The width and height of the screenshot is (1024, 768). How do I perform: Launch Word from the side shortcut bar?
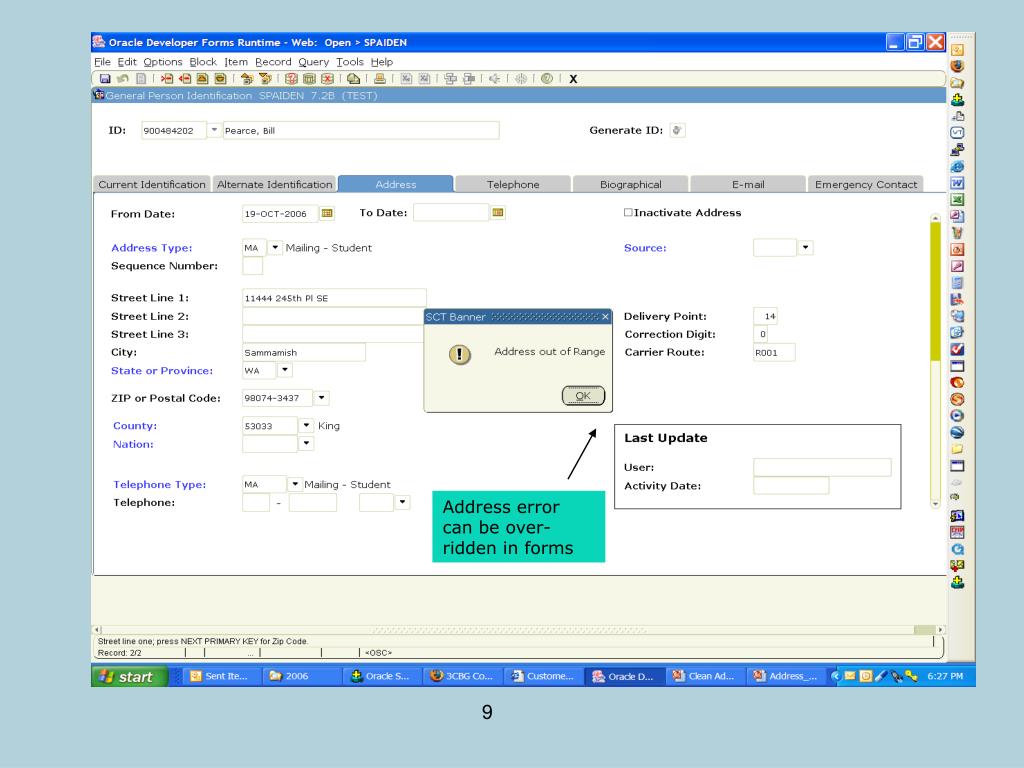[x=957, y=183]
